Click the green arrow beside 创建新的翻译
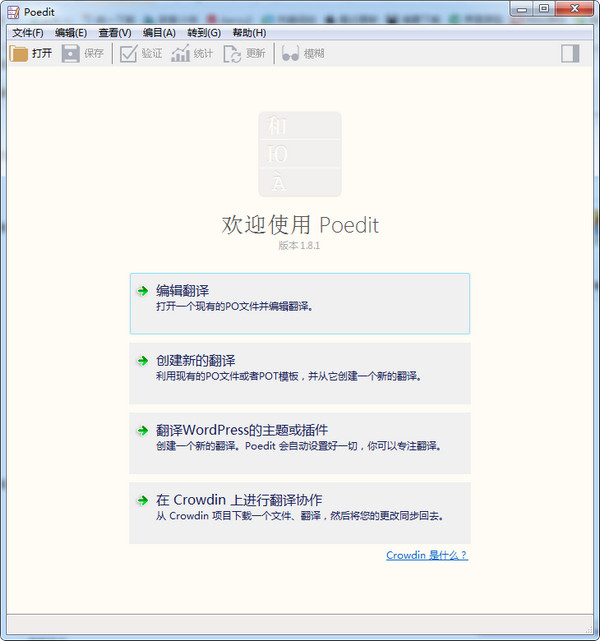600x641 pixels. click(143, 361)
